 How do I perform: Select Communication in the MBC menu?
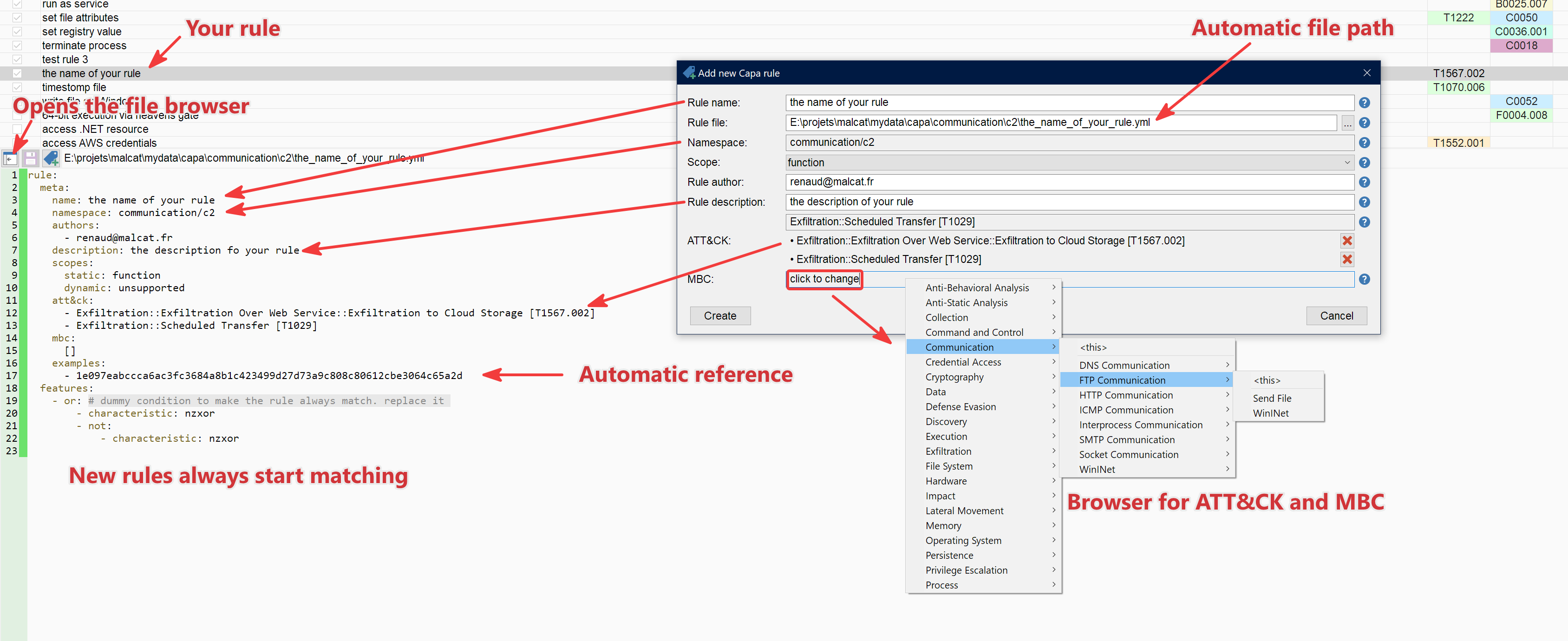(983, 347)
